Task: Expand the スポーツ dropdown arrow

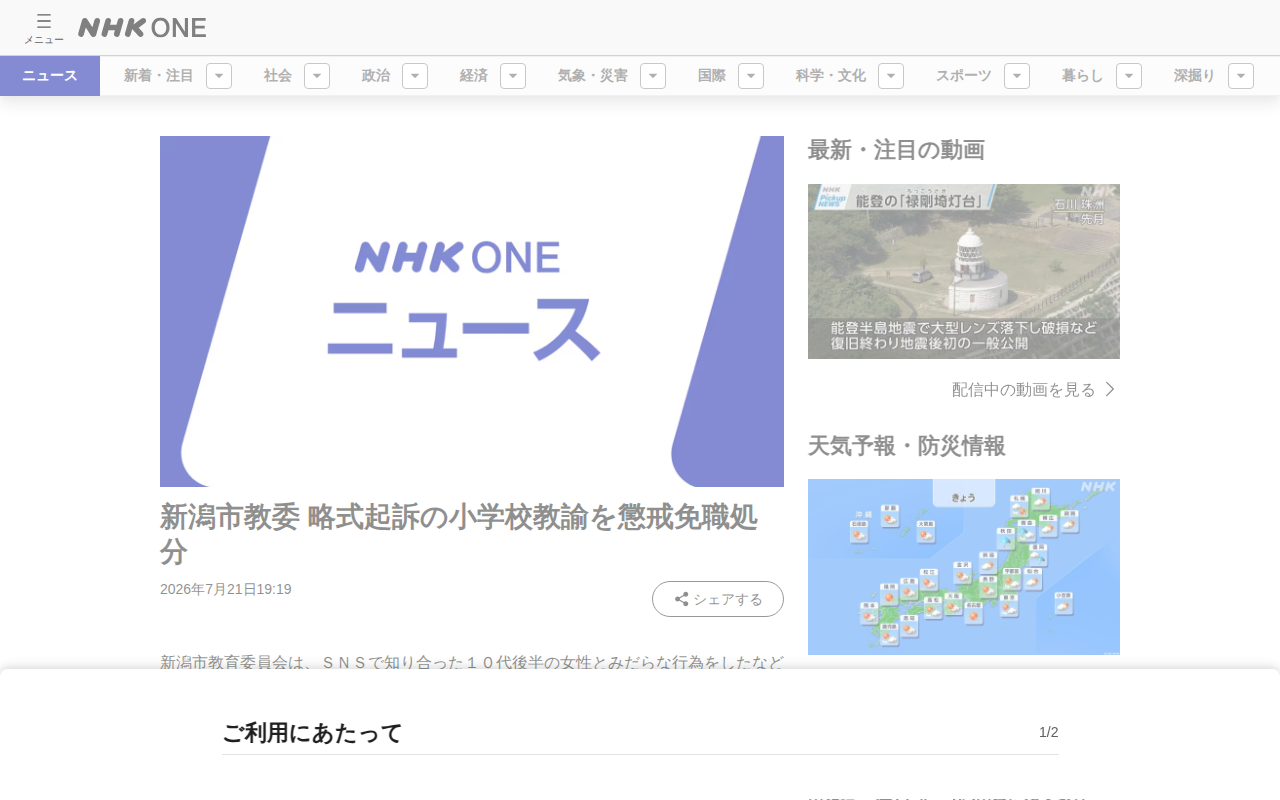Action: pos(1017,76)
